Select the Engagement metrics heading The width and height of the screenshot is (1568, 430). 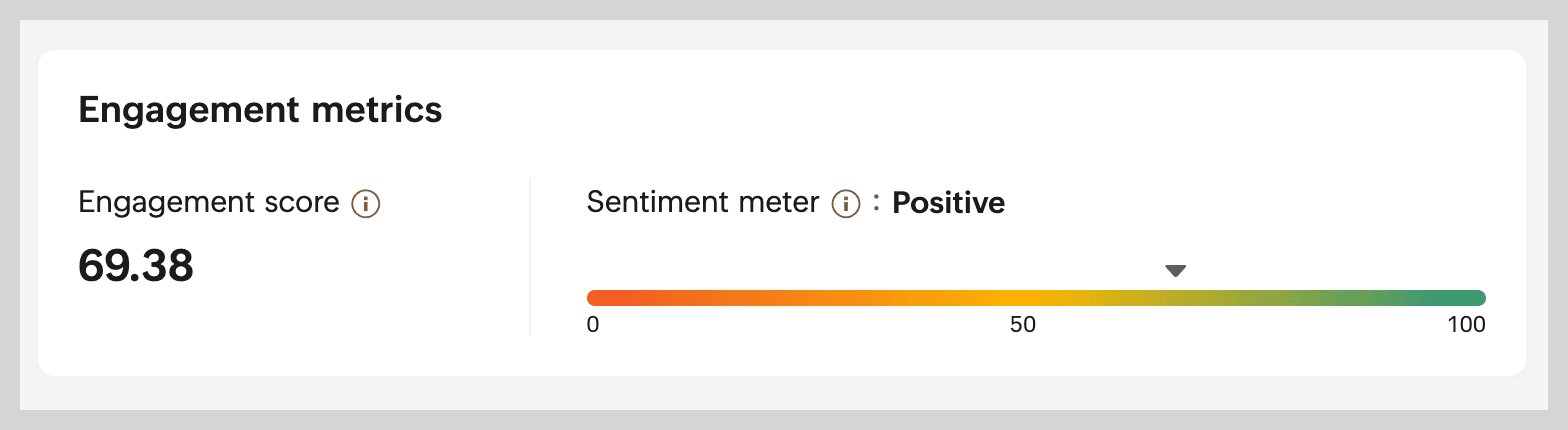point(260,110)
